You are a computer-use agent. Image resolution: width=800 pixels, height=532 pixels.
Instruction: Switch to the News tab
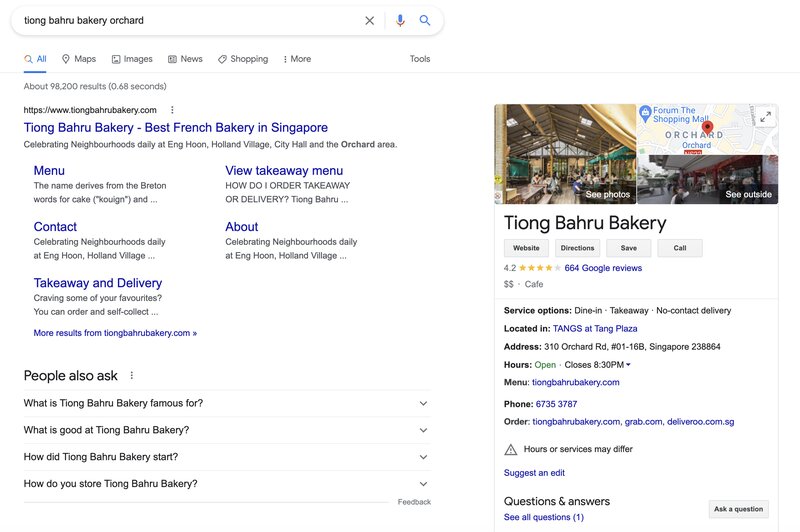[185, 59]
